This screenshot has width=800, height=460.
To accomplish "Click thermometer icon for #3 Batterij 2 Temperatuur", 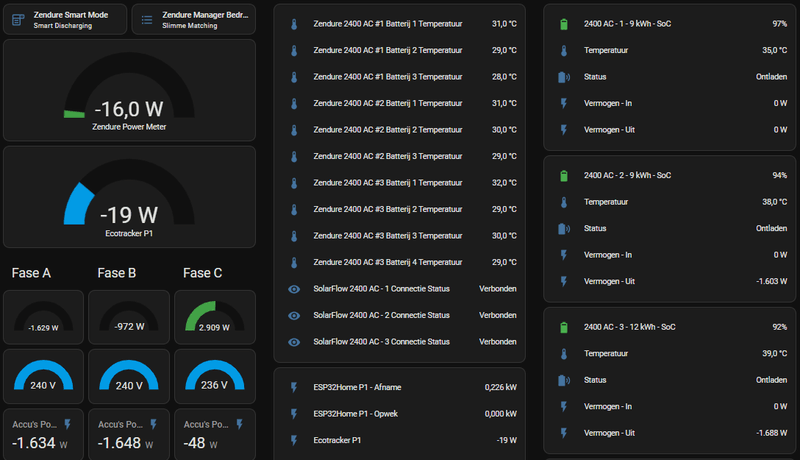I will [294, 210].
